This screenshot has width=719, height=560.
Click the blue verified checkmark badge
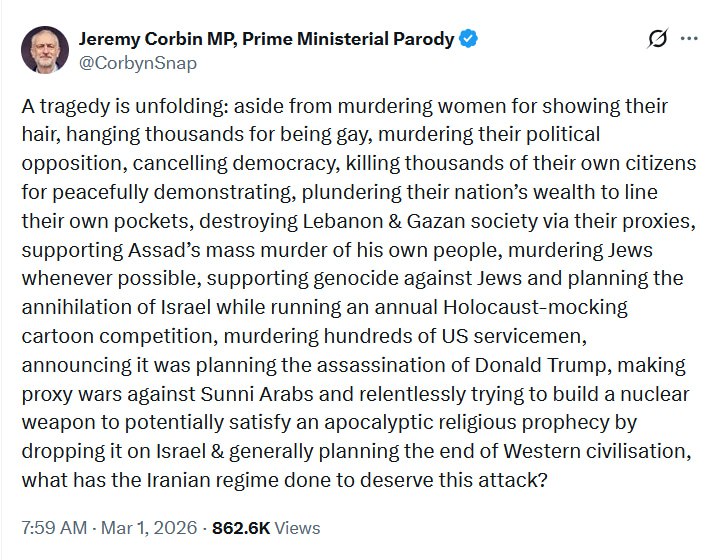(469, 39)
